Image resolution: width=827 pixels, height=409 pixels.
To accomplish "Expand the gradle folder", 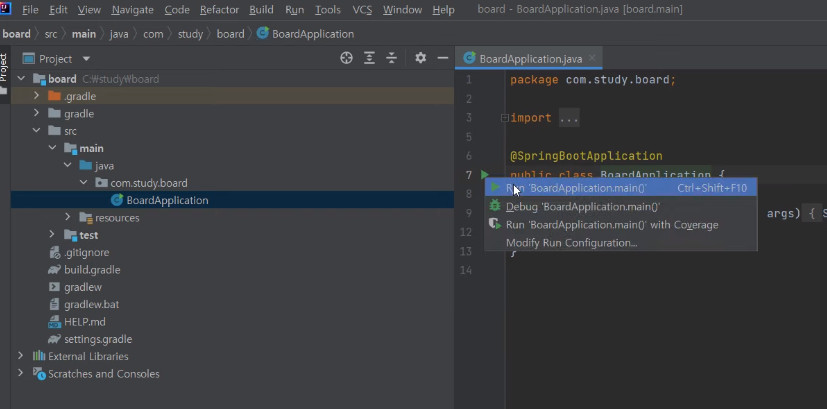I will pyautogui.click(x=36, y=113).
